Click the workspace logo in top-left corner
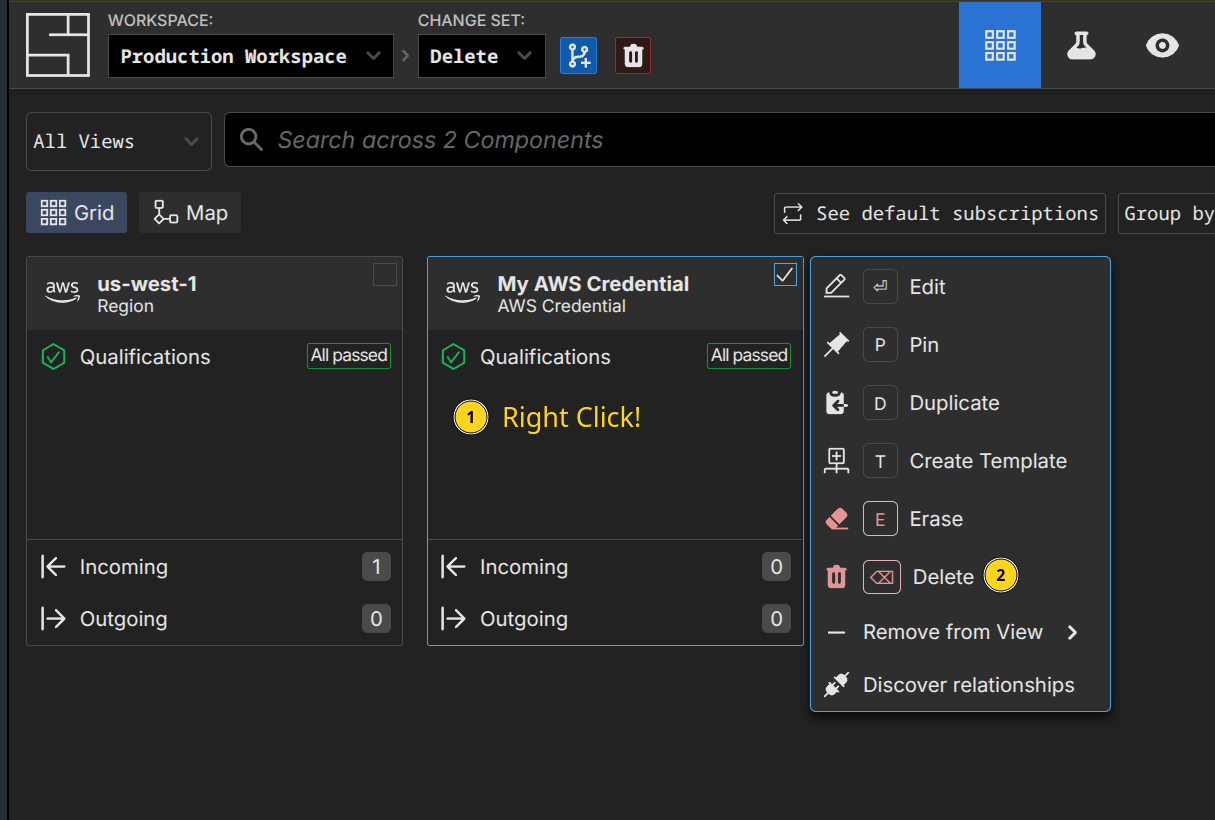 58,46
